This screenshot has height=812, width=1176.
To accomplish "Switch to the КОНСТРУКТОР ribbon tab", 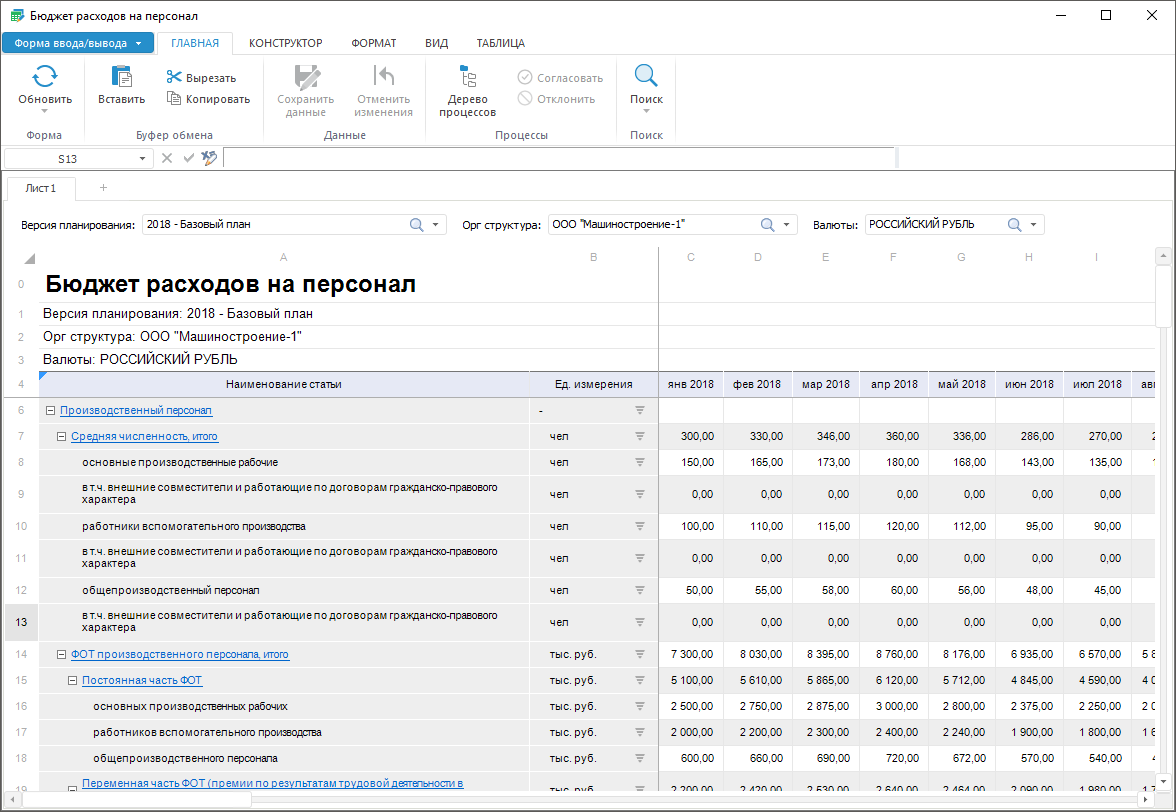I will 285,43.
